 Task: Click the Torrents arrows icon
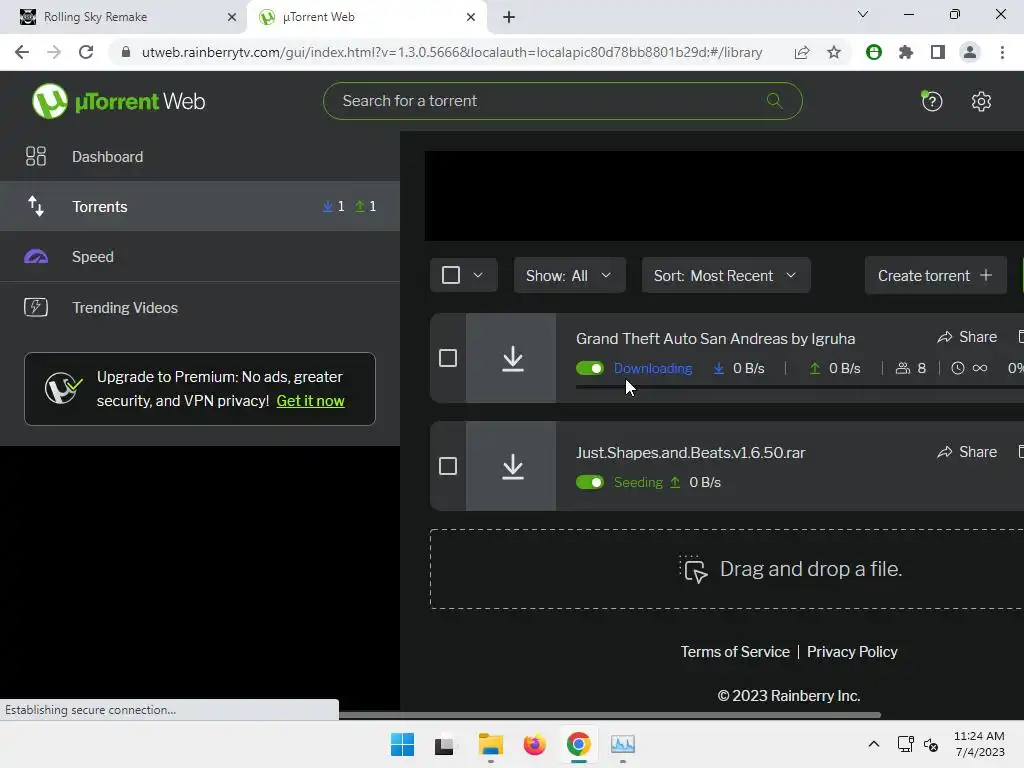(x=36, y=206)
